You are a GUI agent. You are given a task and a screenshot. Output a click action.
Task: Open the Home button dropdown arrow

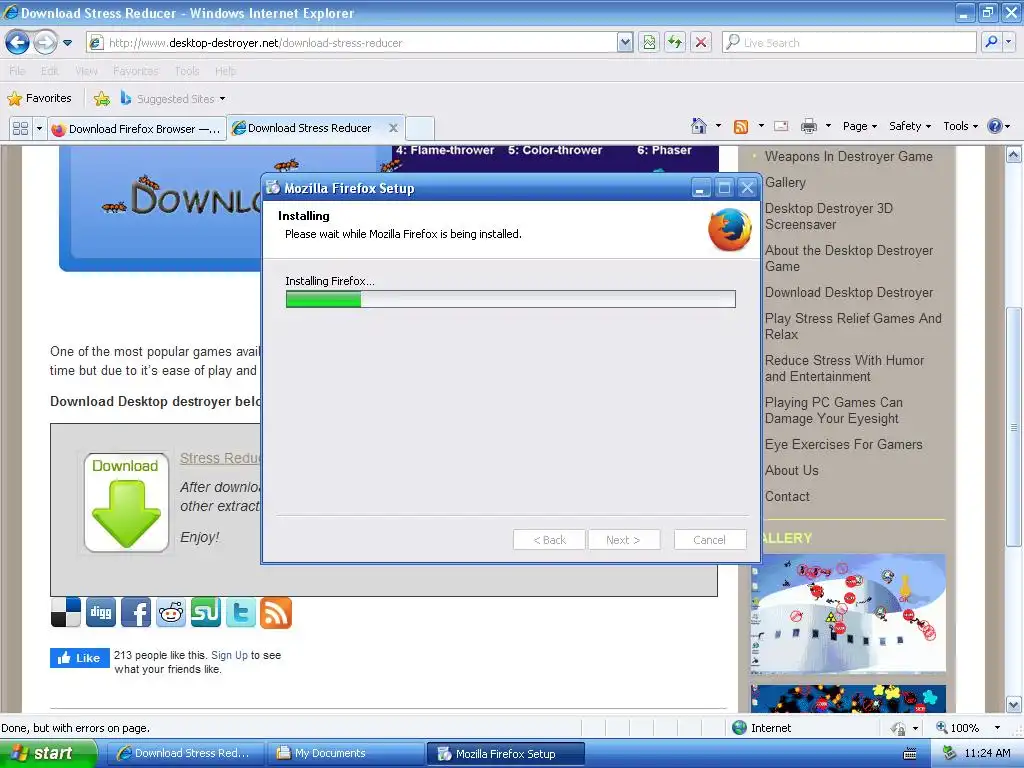pyautogui.click(x=718, y=126)
